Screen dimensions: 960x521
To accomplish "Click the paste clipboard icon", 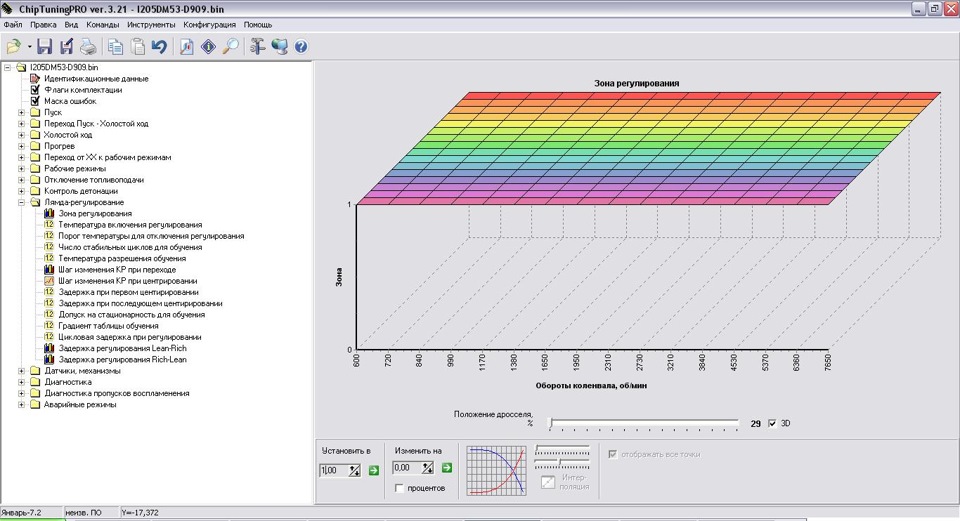I will [x=138, y=47].
